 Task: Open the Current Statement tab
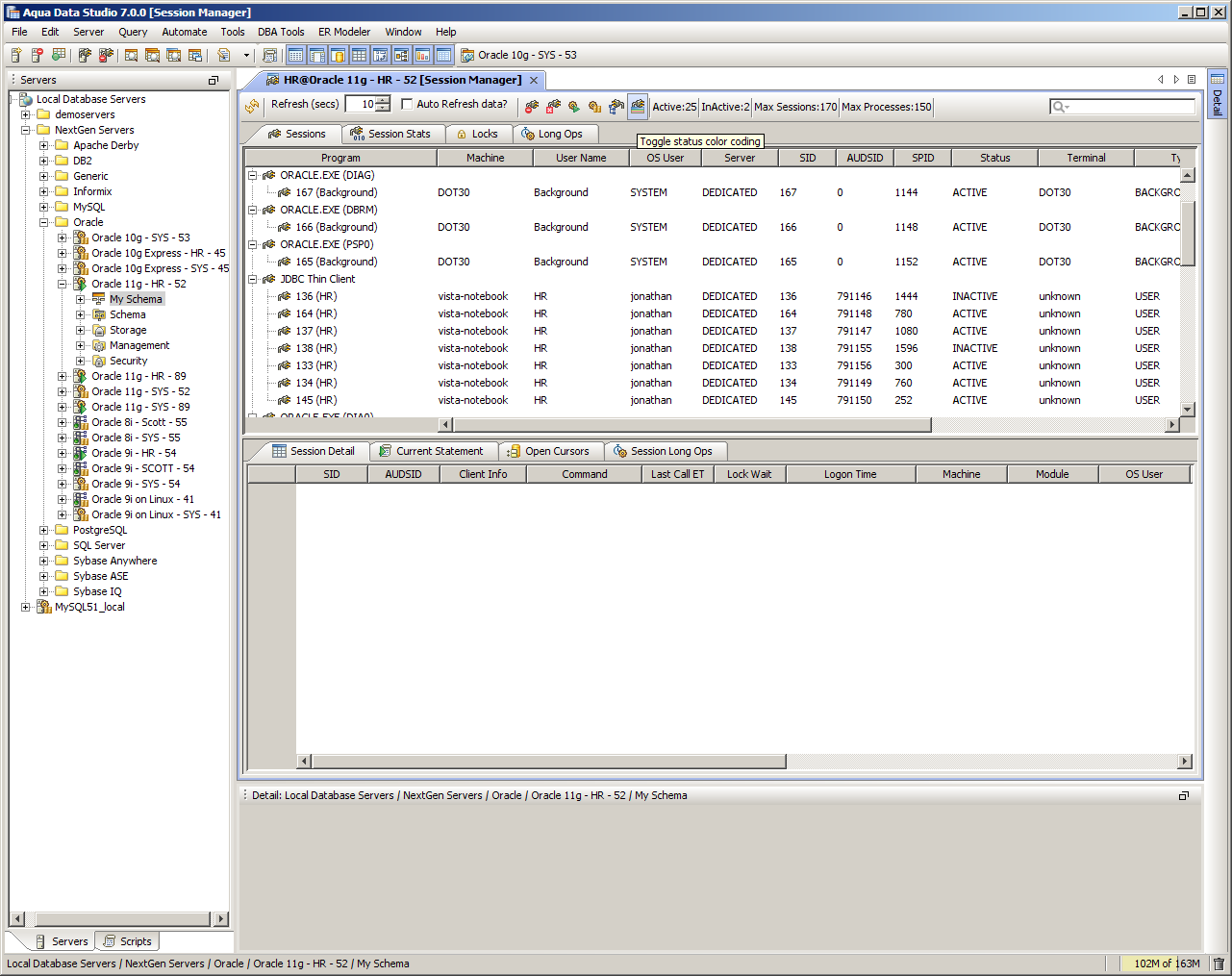[x=432, y=451]
